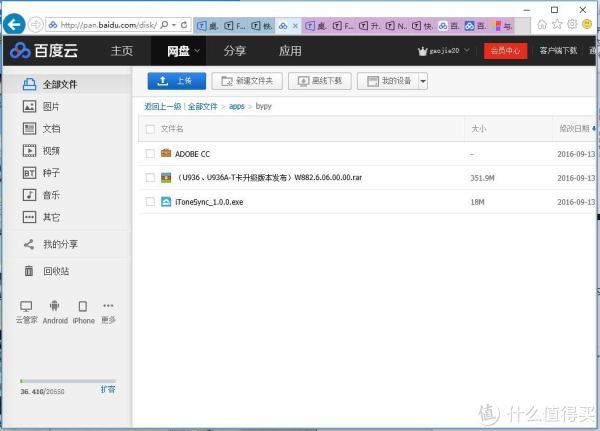Check the W882.6.06.00.00.rar row checkbox
The image size is (600, 431).
[150, 178]
